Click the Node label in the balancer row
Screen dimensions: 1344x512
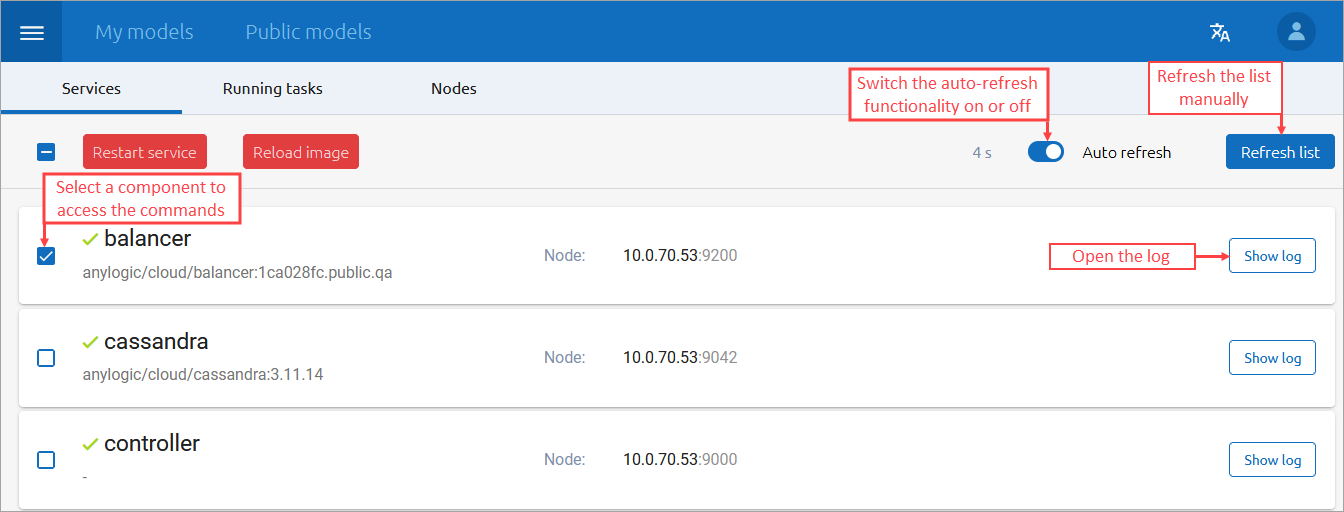tap(565, 256)
